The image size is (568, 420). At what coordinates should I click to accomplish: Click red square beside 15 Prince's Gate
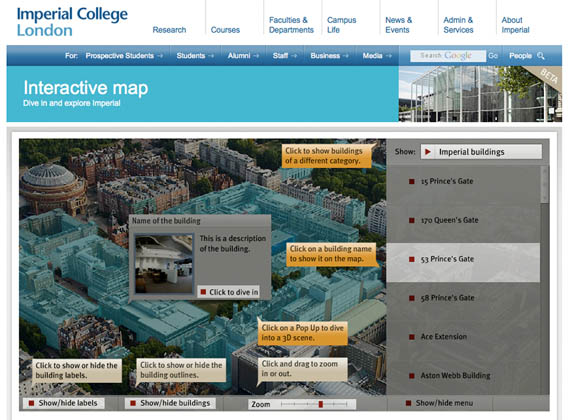(412, 181)
